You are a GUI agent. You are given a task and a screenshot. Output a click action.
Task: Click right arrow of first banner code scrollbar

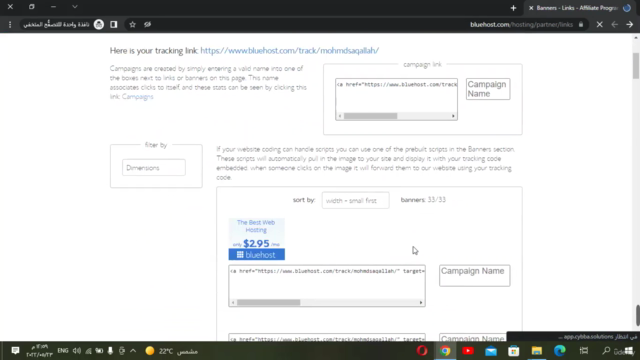[421, 303]
